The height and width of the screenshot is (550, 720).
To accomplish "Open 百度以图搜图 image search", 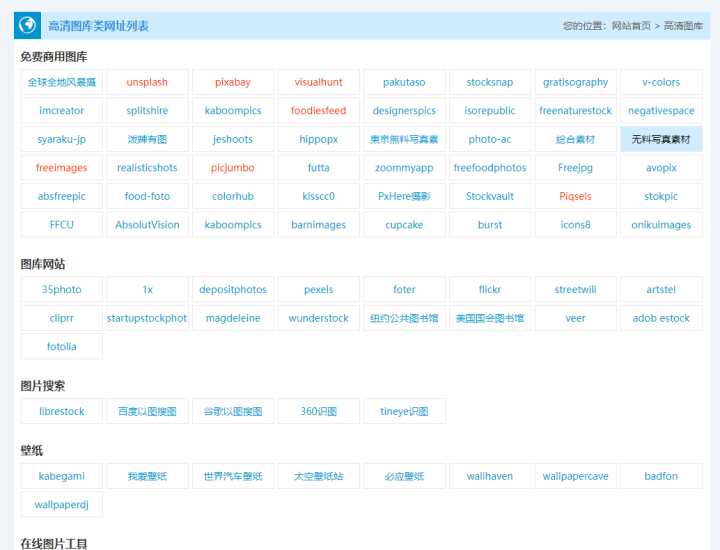I will 147,411.
